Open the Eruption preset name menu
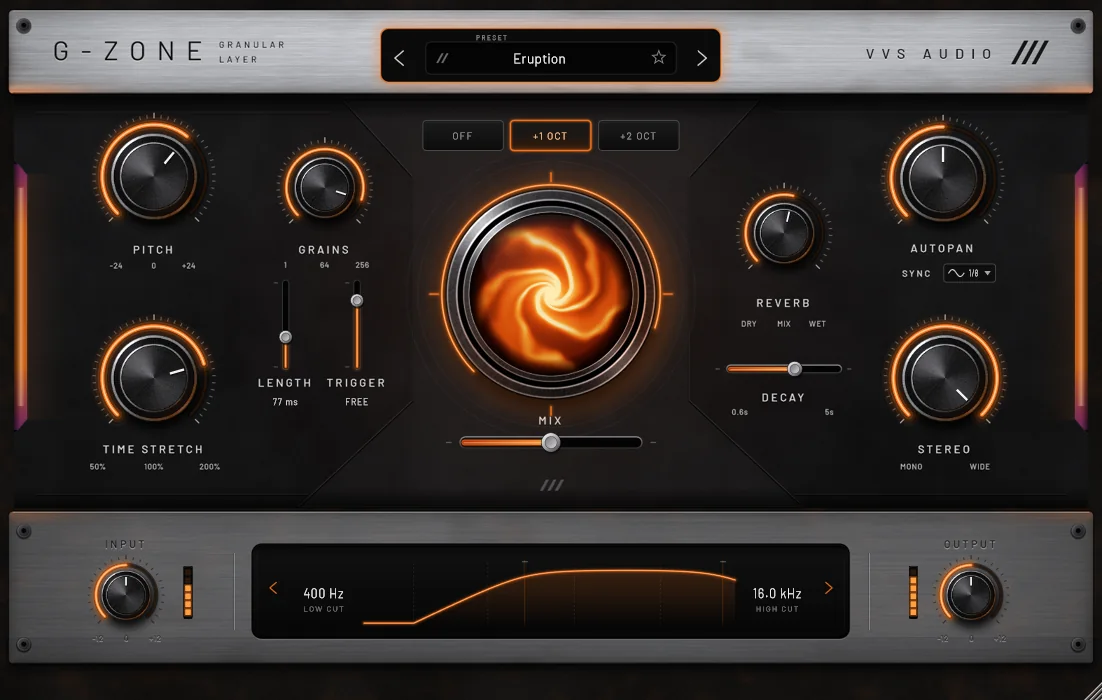Image resolution: width=1102 pixels, height=700 pixels. tap(539, 58)
